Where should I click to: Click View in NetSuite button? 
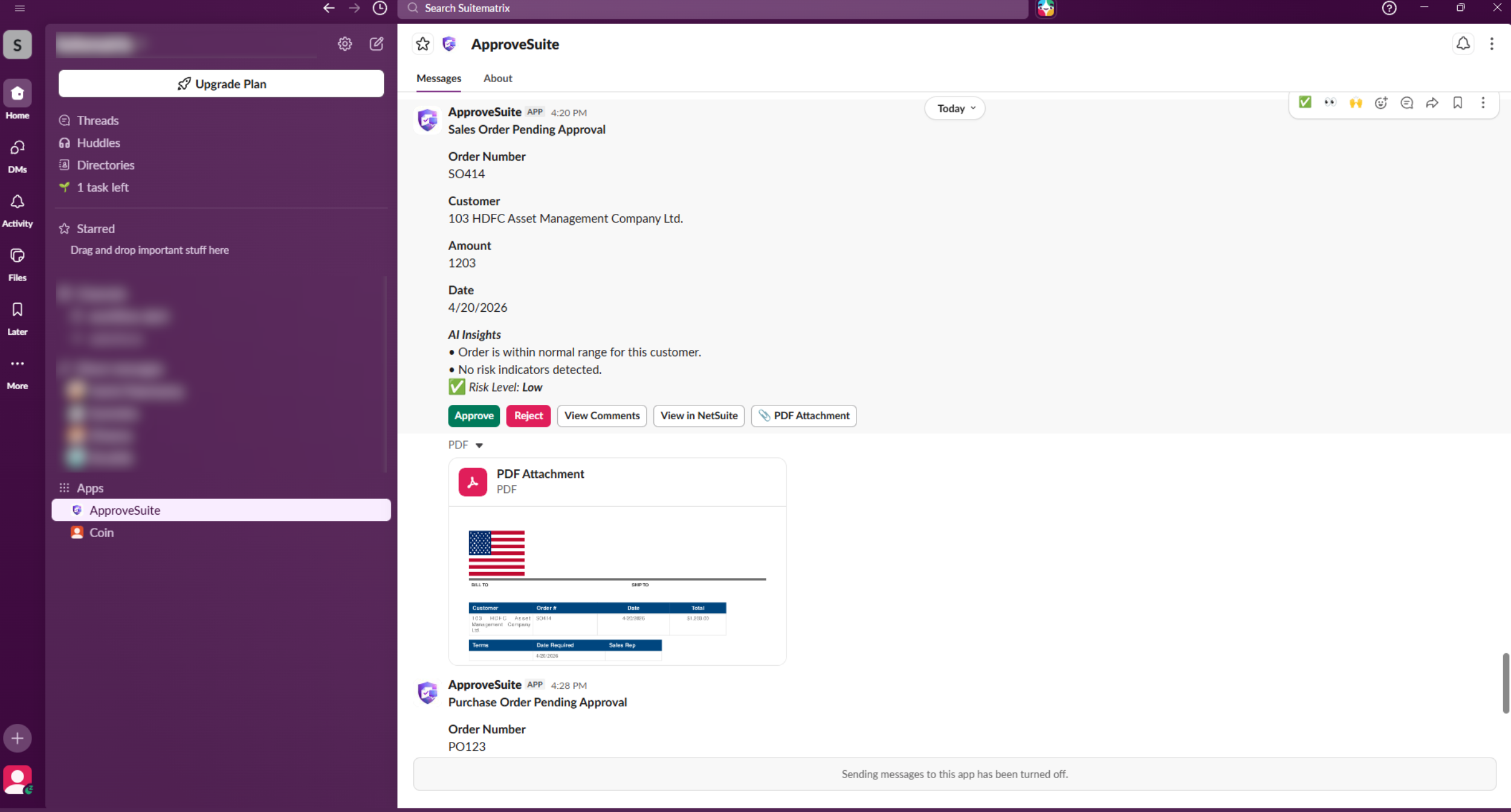pyautogui.click(x=699, y=416)
